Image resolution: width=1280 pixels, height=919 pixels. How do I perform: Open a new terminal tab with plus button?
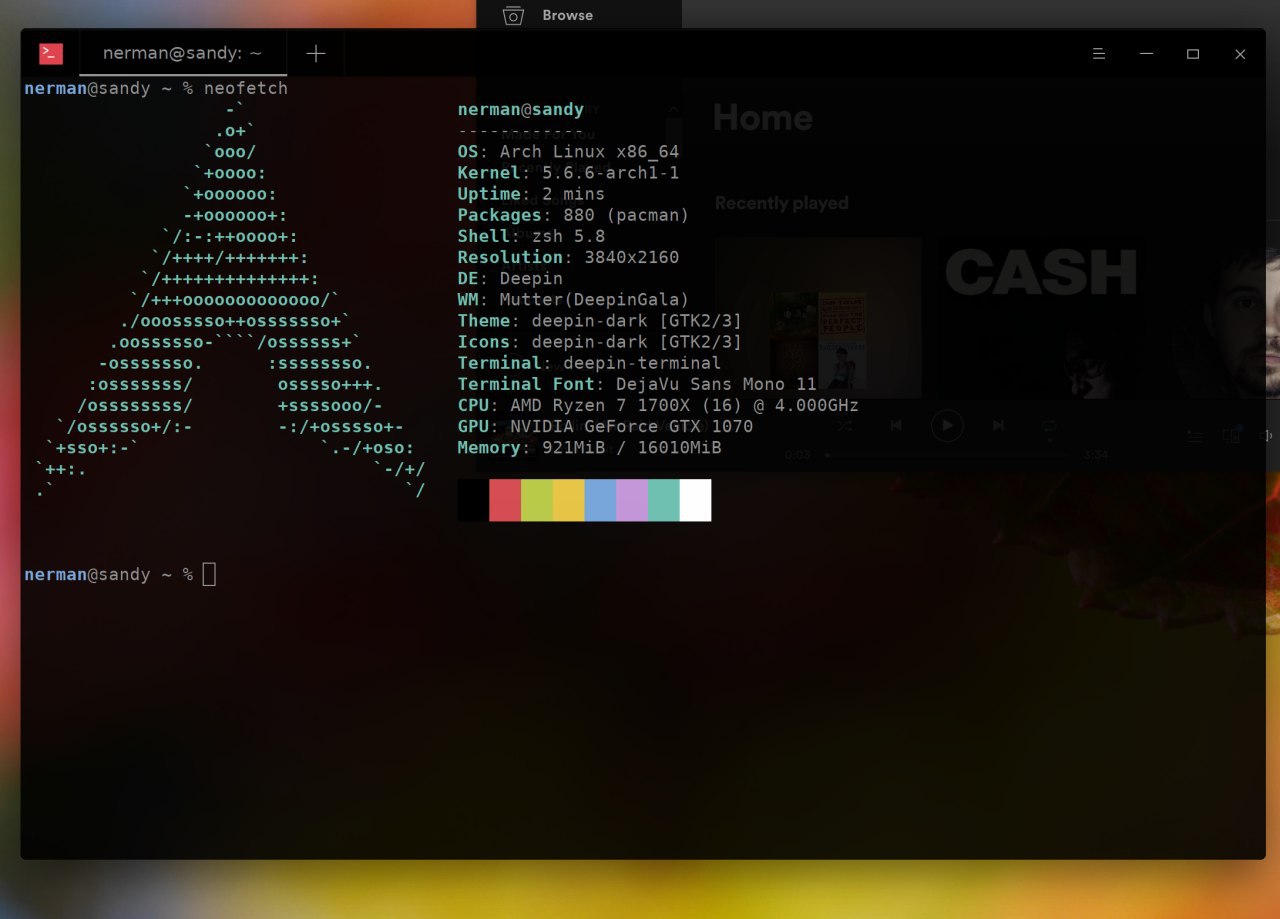316,54
